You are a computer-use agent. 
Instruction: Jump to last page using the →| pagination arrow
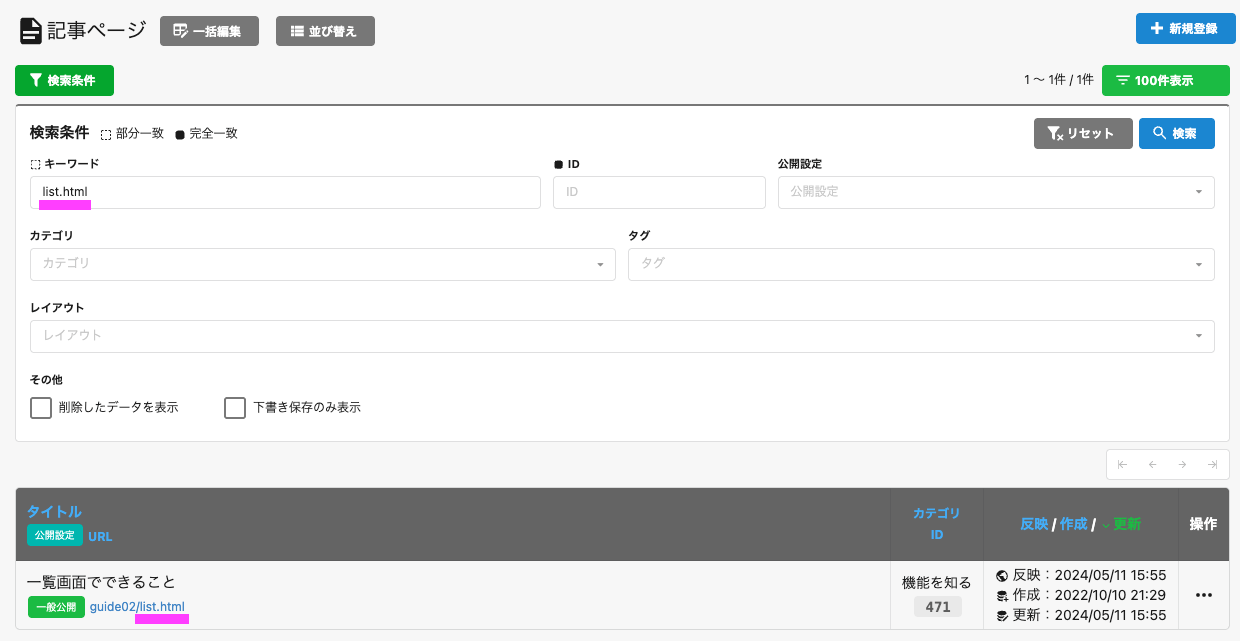click(1213, 464)
